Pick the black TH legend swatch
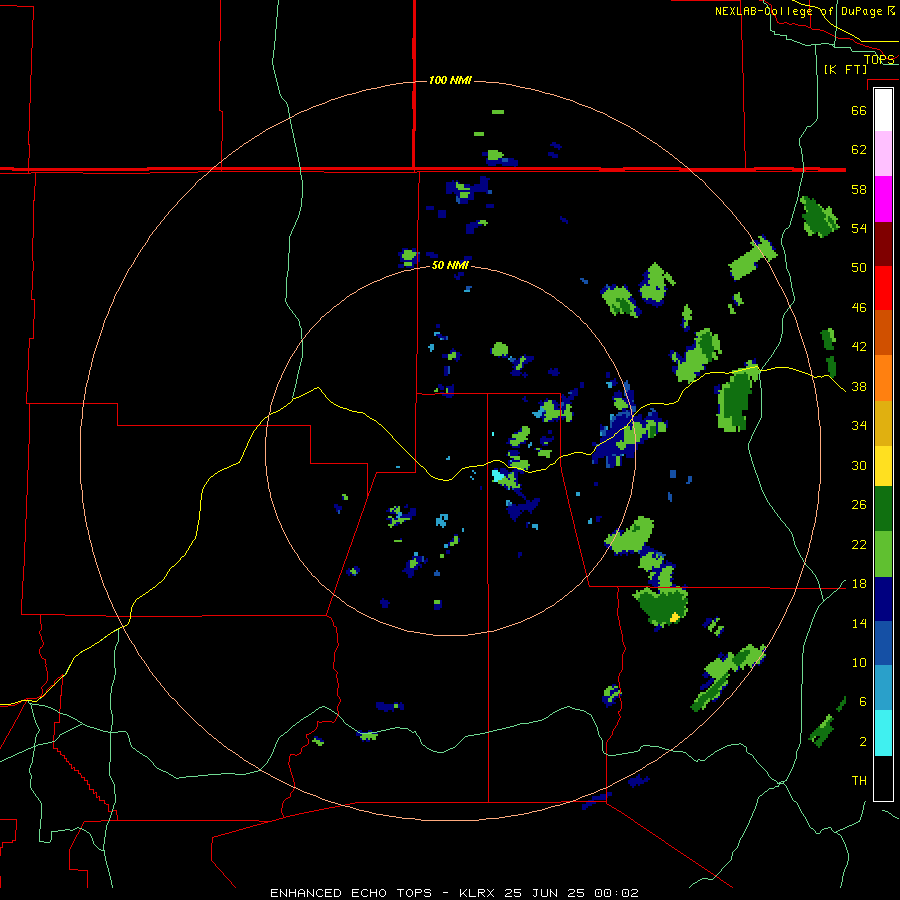The image size is (900, 900). pyautogui.click(x=883, y=778)
